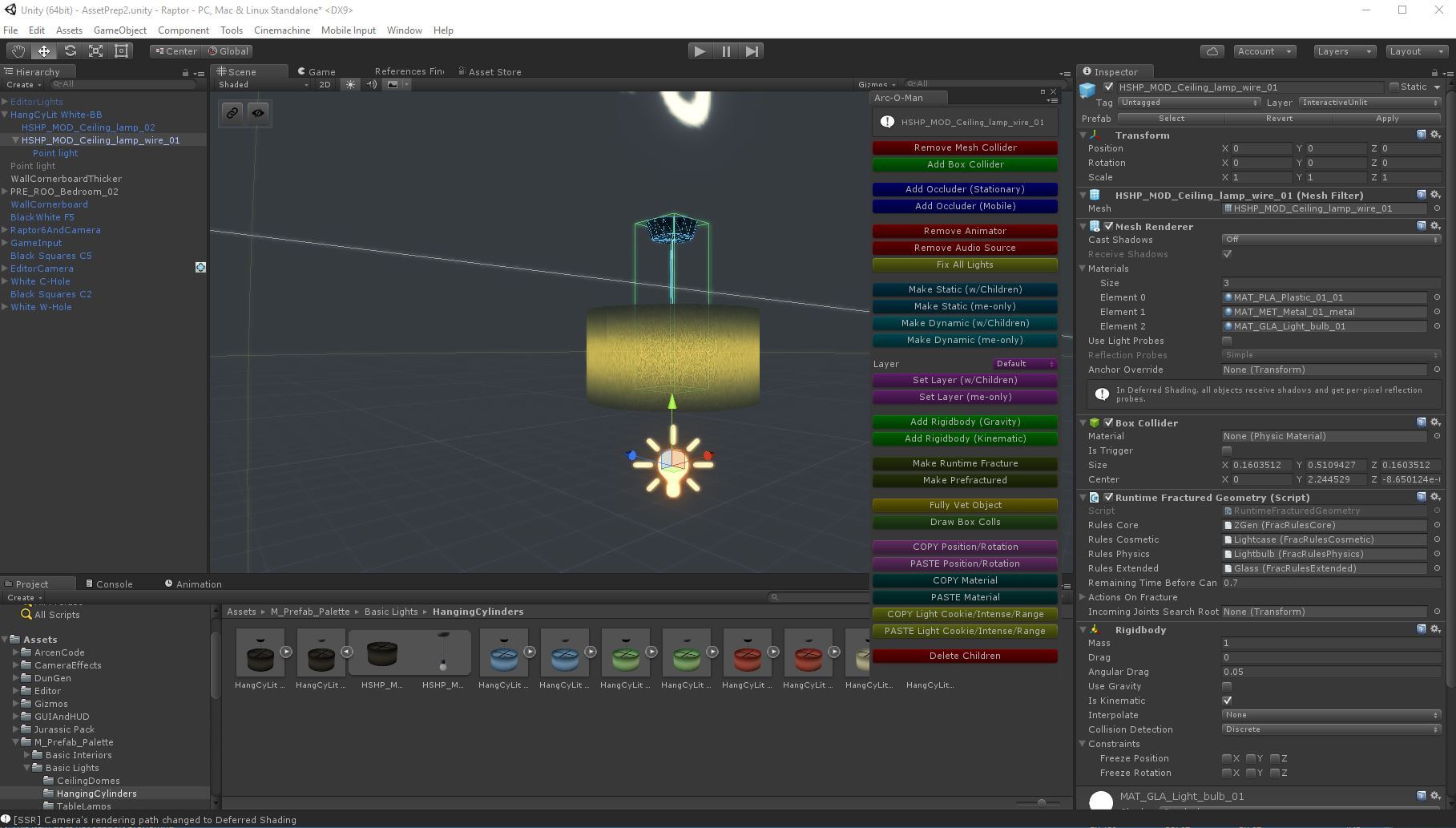Toggle Freeze Position X checkbox
The height and width of the screenshot is (828, 1456).
pyautogui.click(x=1227, y=758)
